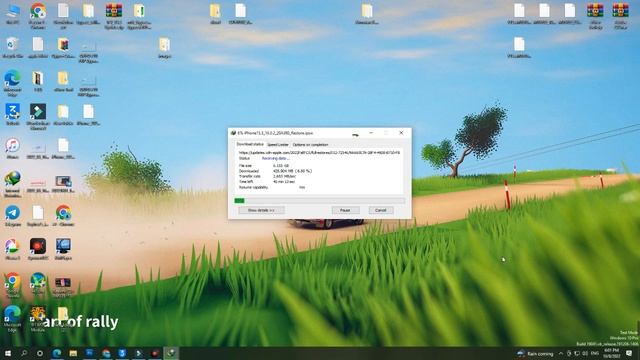Click the green download progress bar
Screen dimensions: 640x360
click(x=240, y=200)
